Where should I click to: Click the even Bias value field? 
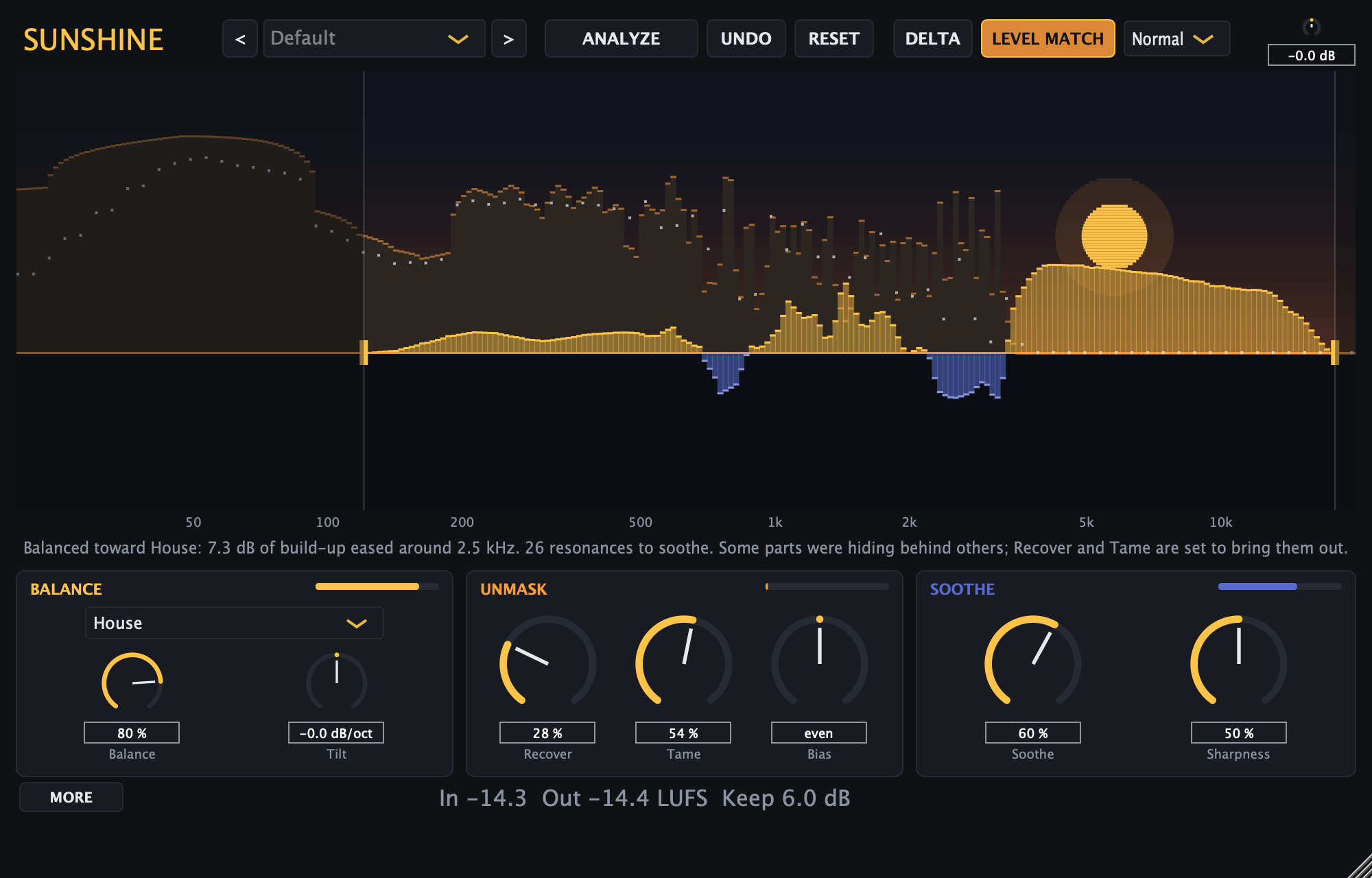[819, 733]
